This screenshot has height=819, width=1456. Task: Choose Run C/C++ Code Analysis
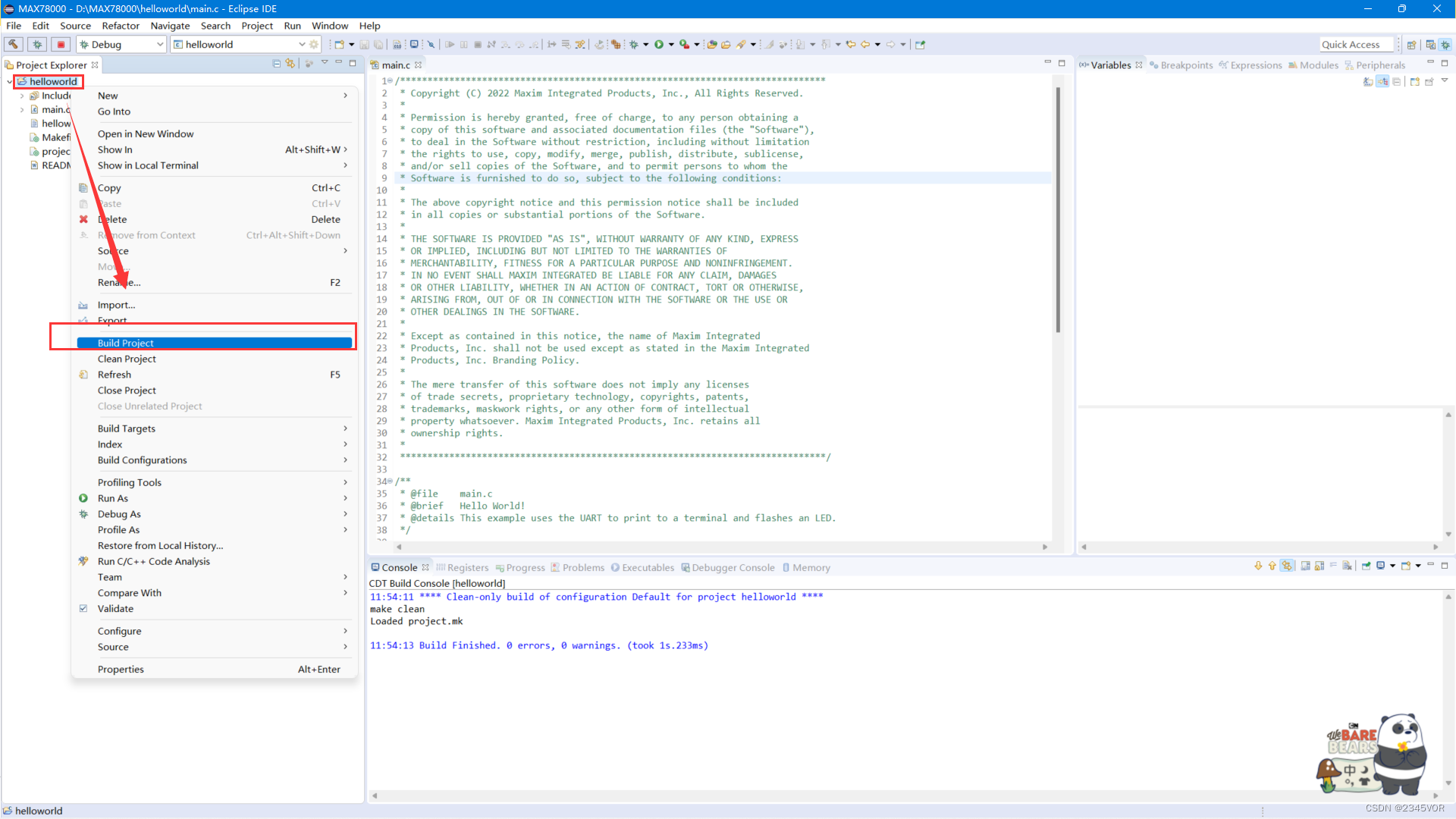[x=215, y=562]
